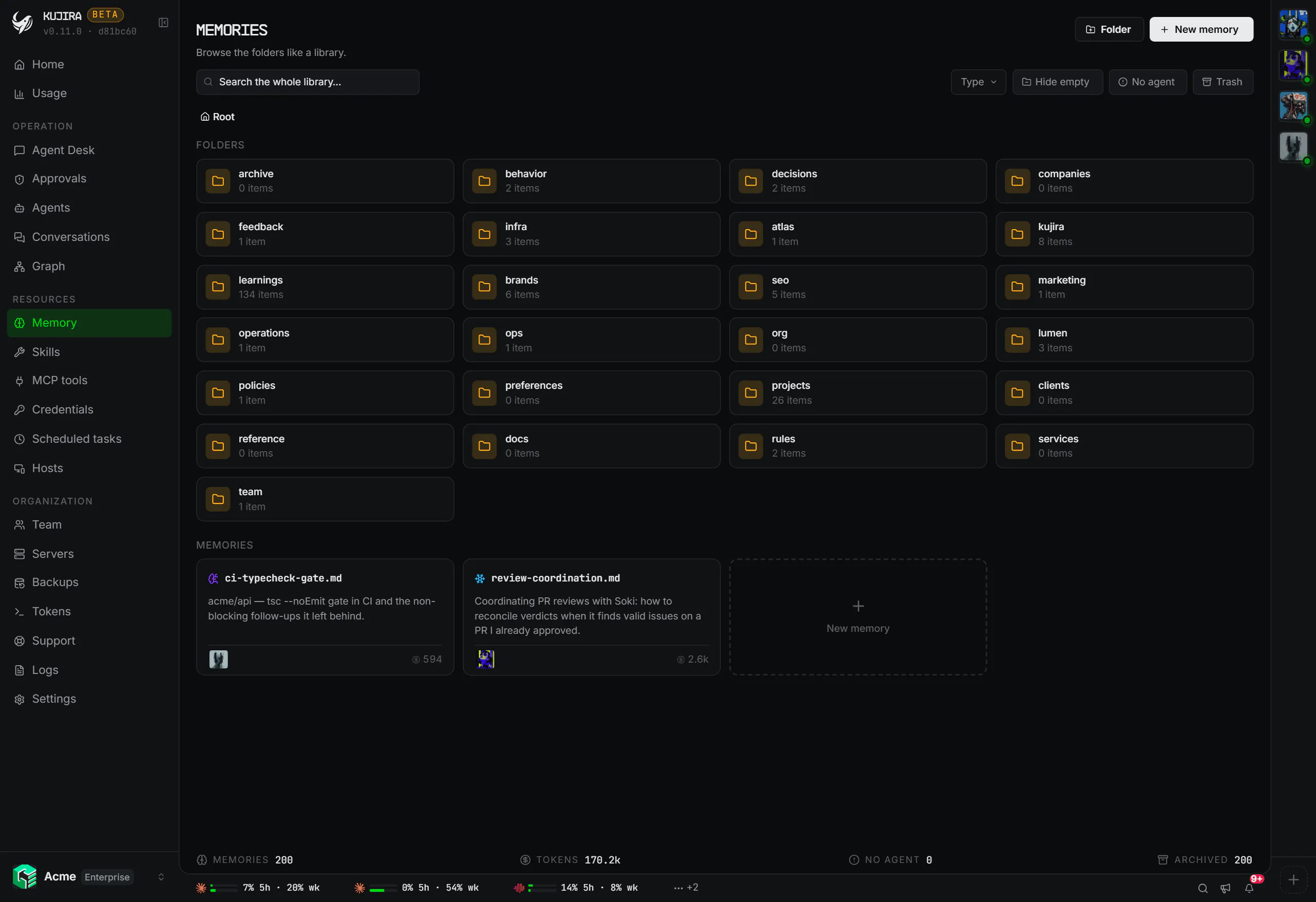Open the announcements megaphone icon
The image size is (1316, 902).
[x=1226, y=888]
